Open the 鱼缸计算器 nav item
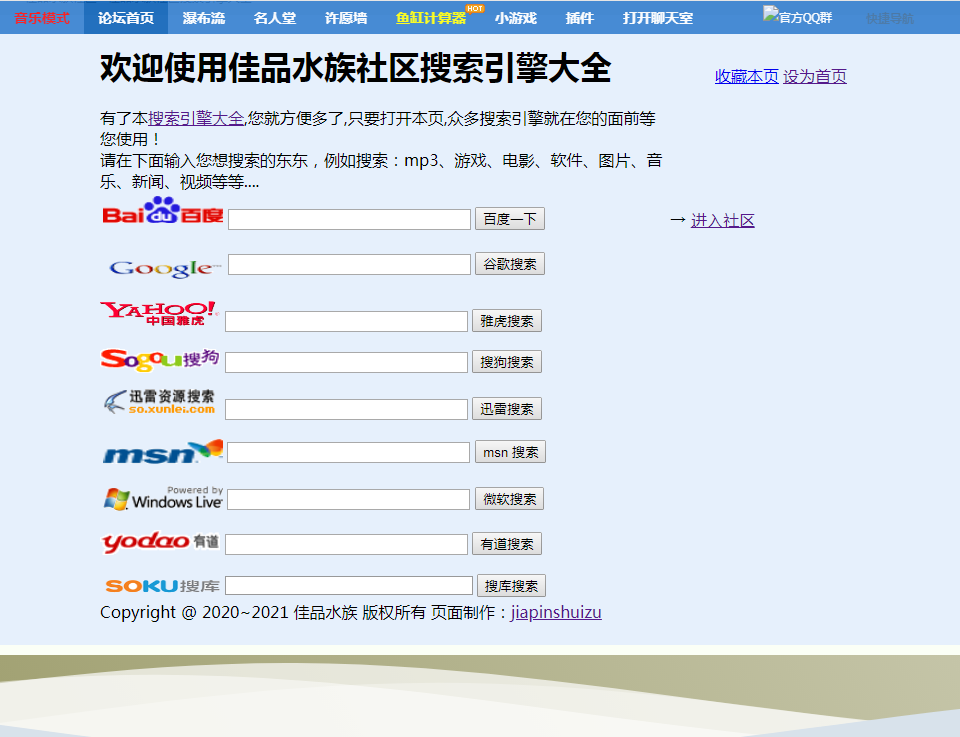The width and height of the screenshot is (960, 737). pyautogui.click(x=431, y=18)
